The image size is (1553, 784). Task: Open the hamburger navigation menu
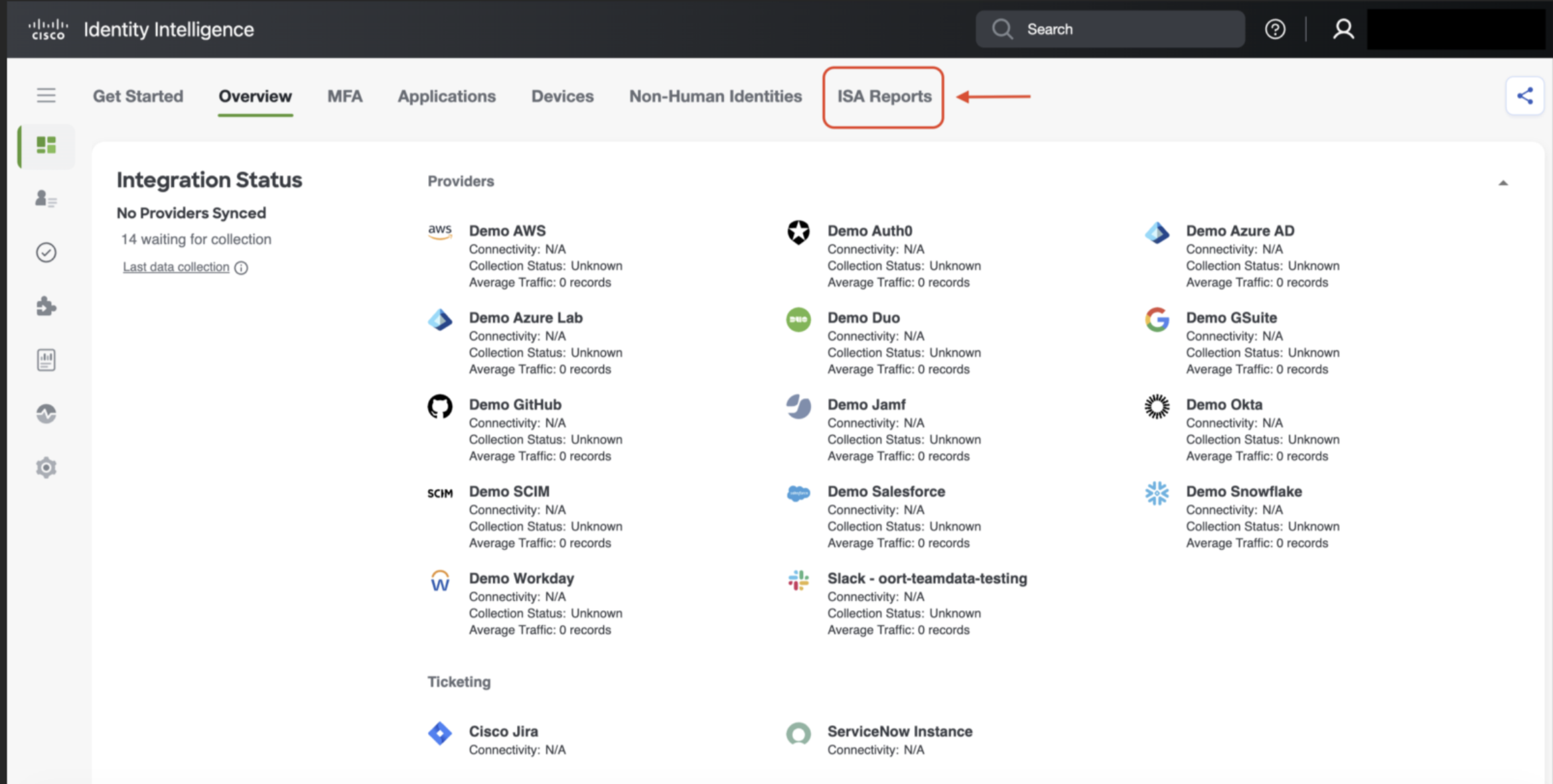pos(46,96)
